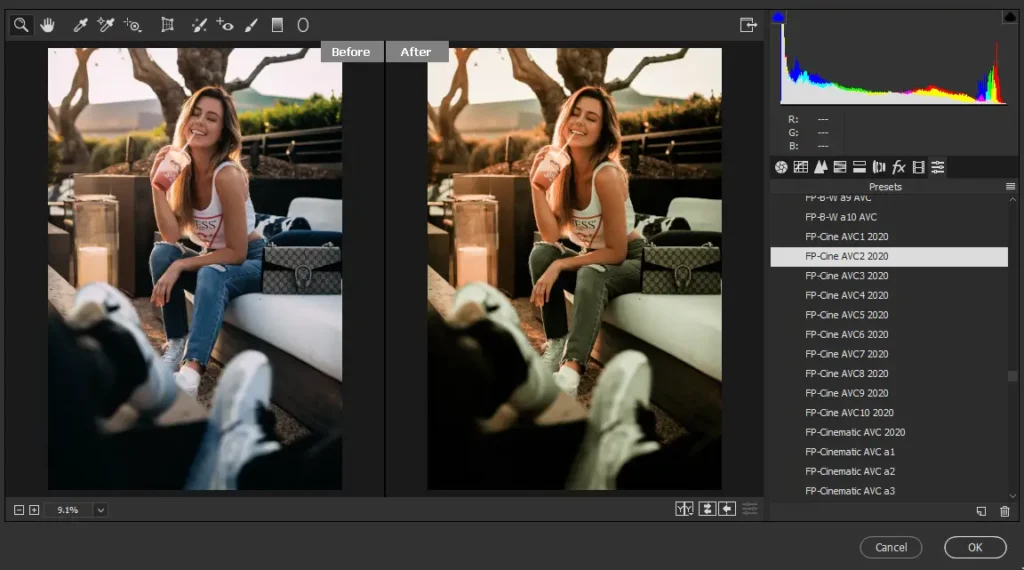
Task: Click the zoom out minus icon
Action: [x=19, y=510]
